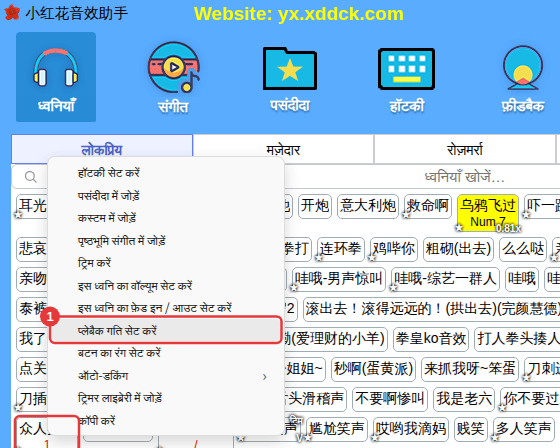
Task: Click favorite star on 耳光 button
Action: 18,215
